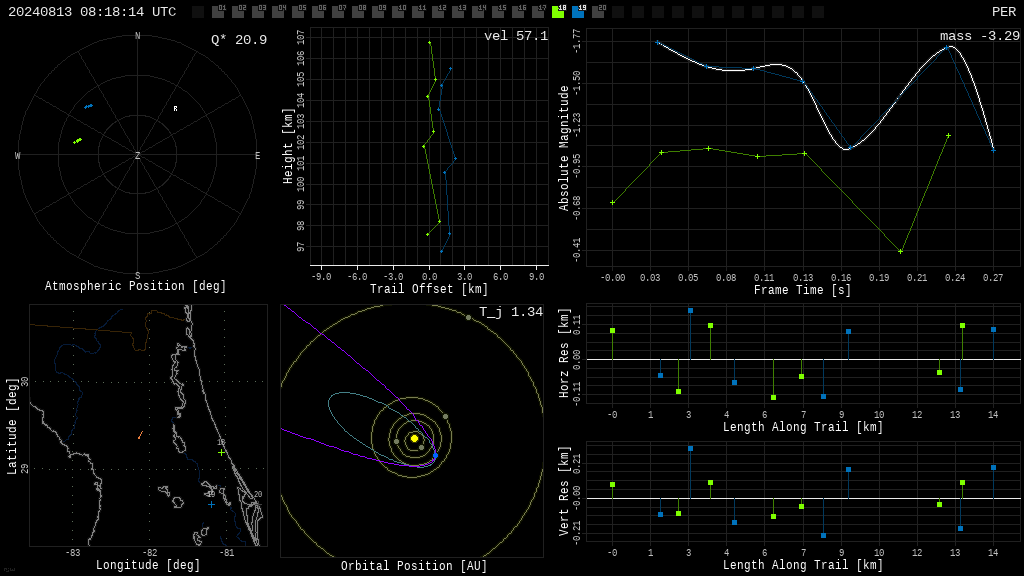Click the blue cross station marker on map
Image resolution: width=1024 pixels, height=576 pixels.
tap(211, 504)
